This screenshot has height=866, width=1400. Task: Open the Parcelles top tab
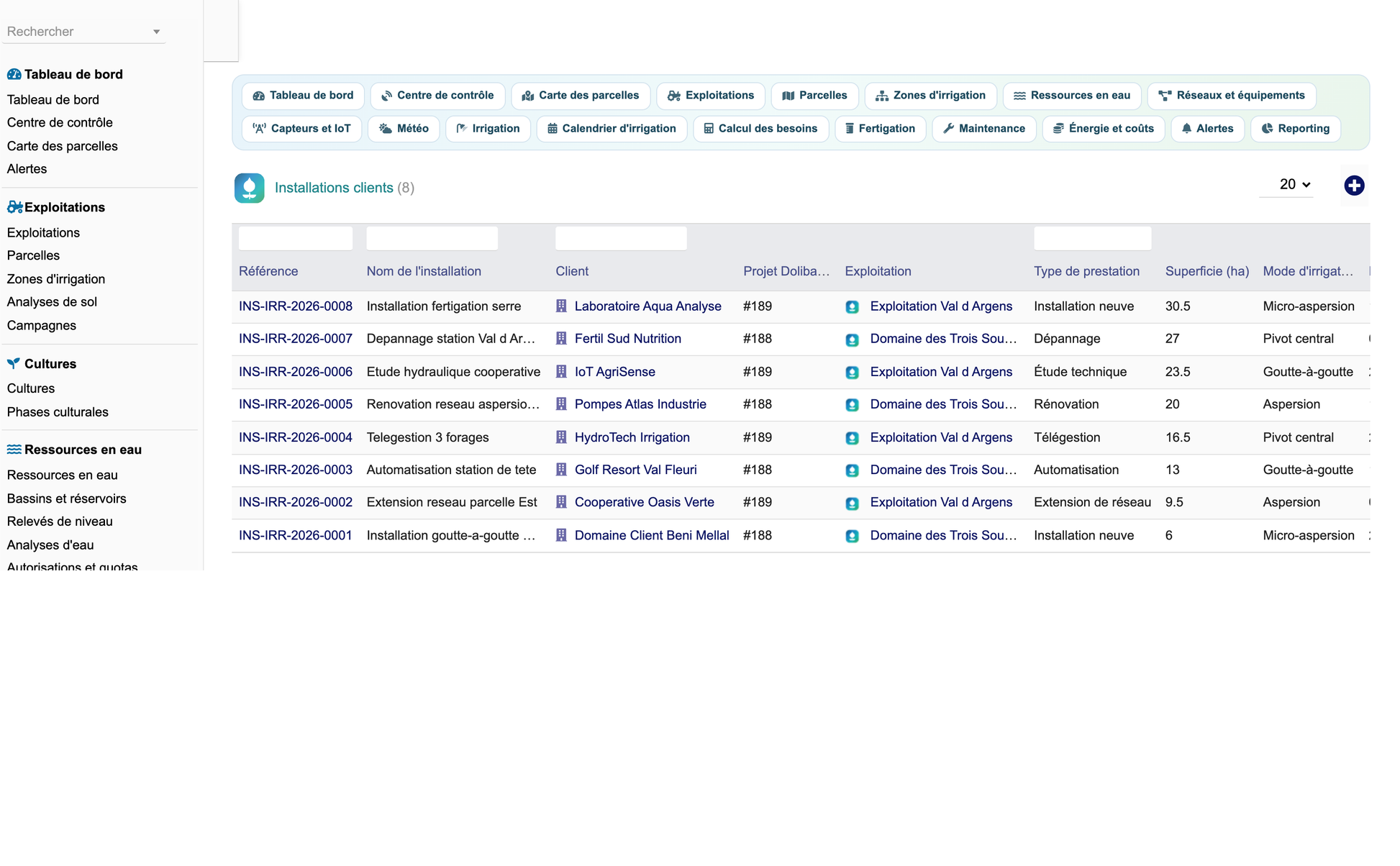pos(814,96)
